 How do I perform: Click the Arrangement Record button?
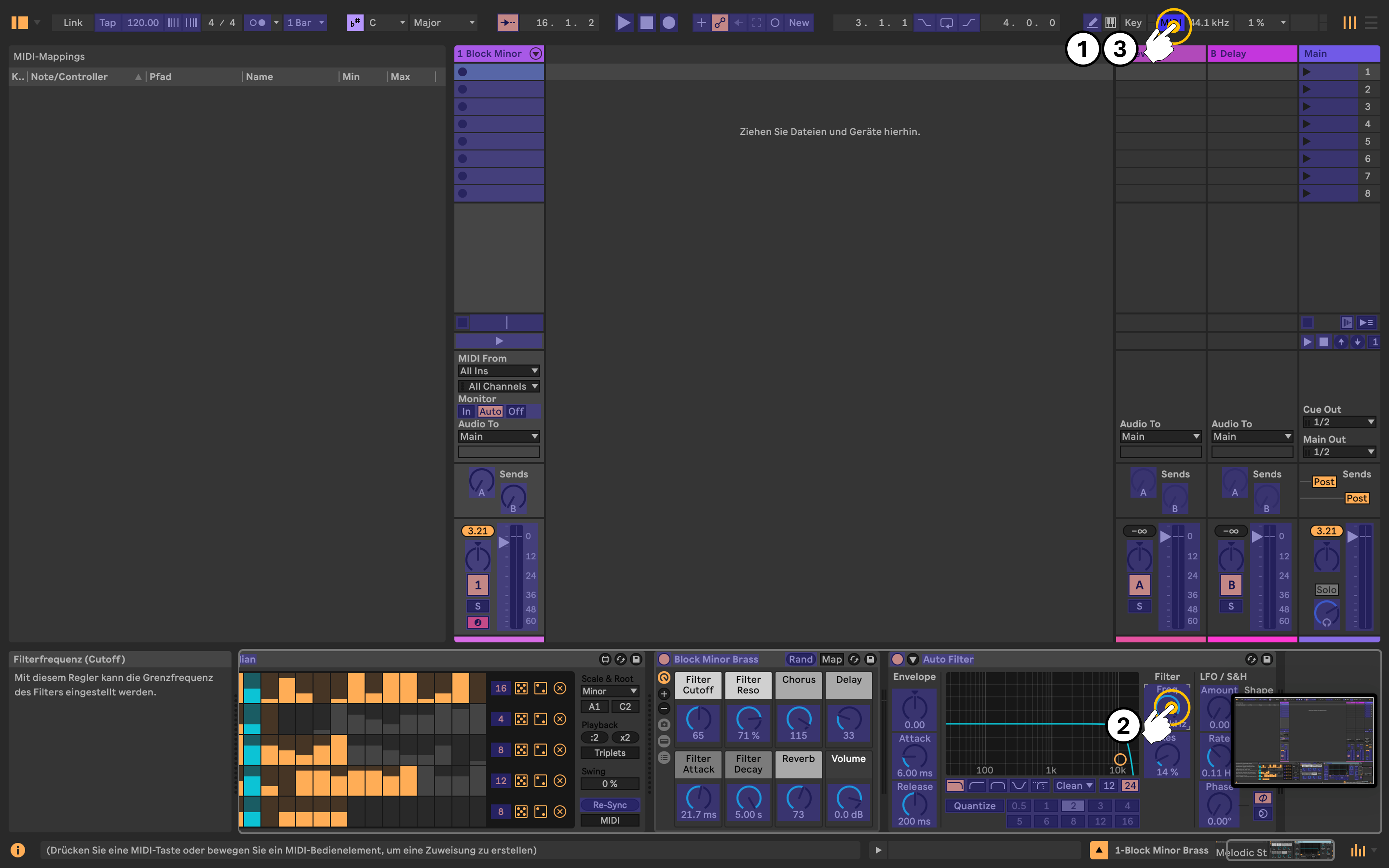669,23
